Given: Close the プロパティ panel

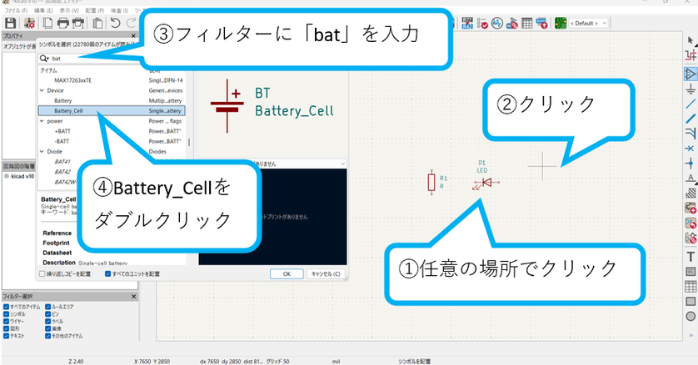Looking at the screenshot, I should click(x=134, y=36).
